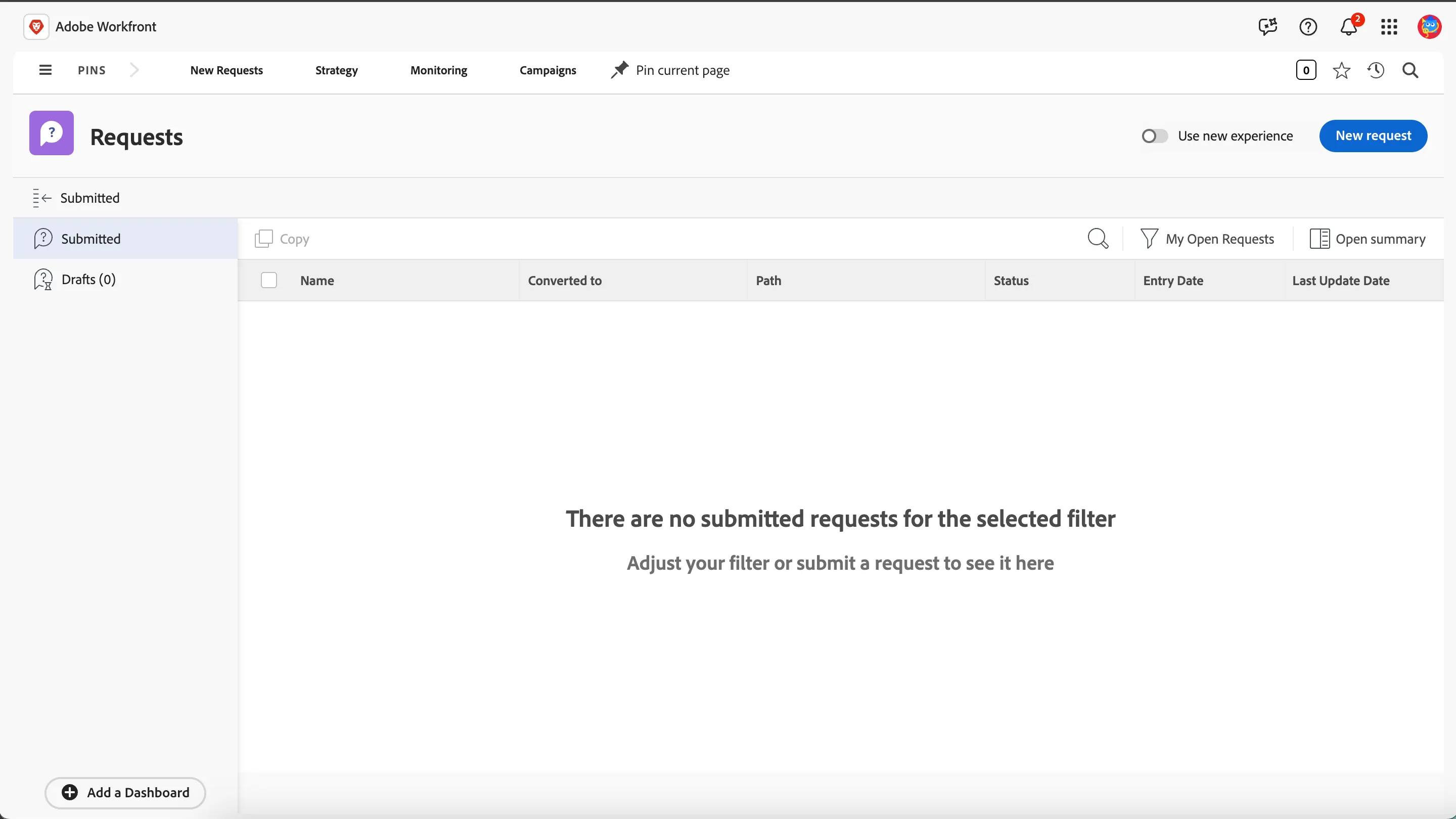The image size is (1456, 819).
Task: Open the user profile avatar
Action: 1429,27
